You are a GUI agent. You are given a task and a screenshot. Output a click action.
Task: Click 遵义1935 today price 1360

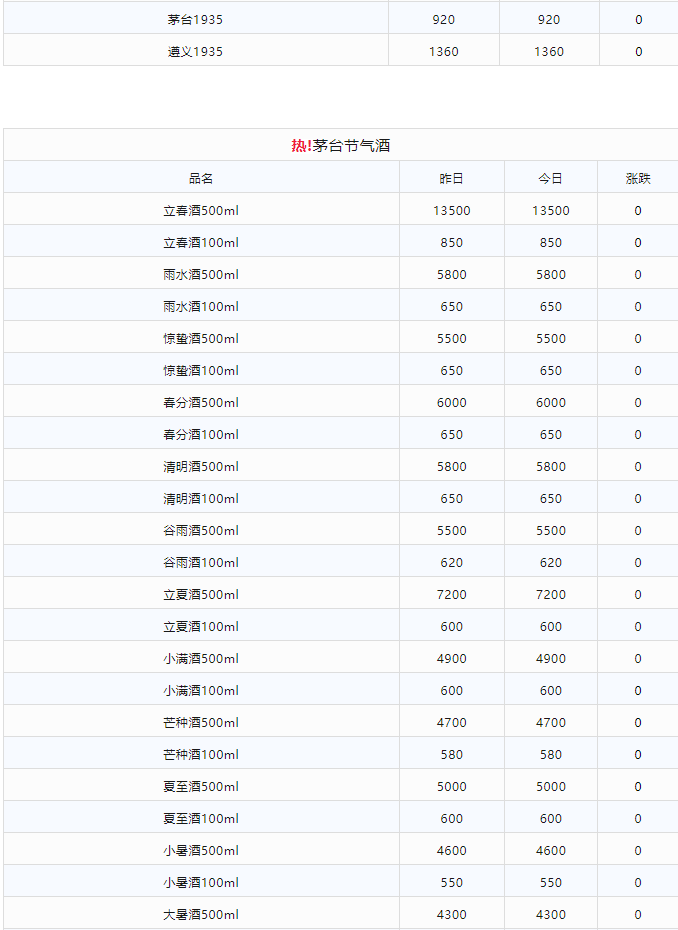[549, 52]
